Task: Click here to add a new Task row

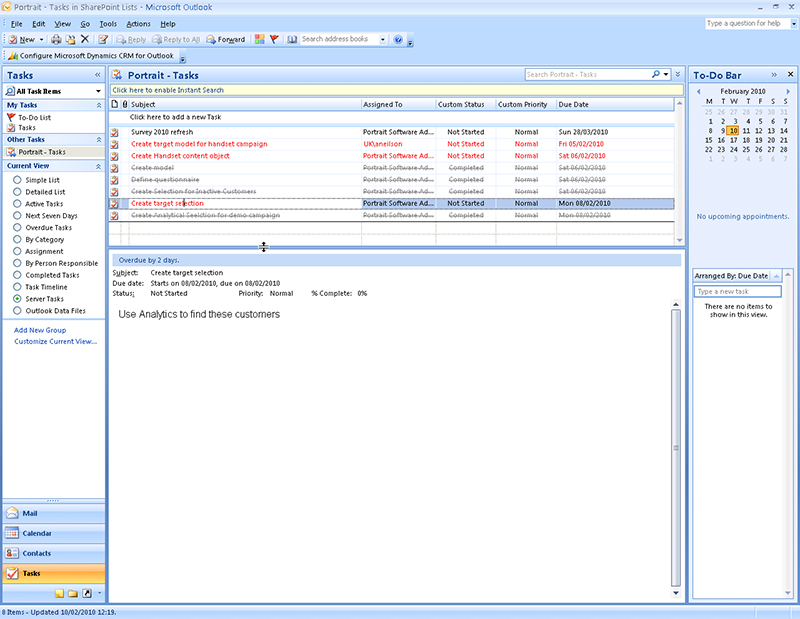Action: tap(391, 117)
